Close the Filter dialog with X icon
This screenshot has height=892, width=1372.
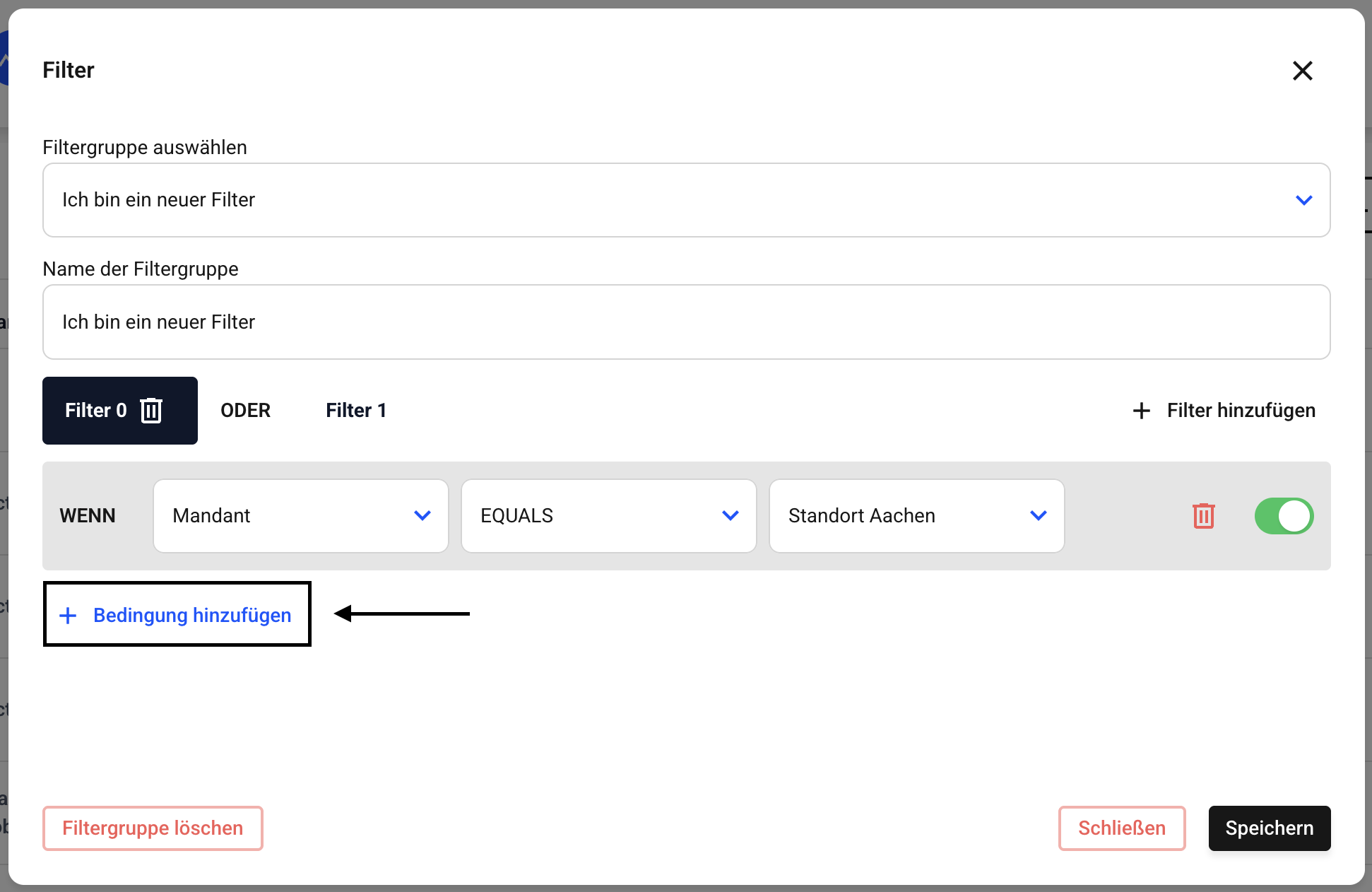[1302, 71]
